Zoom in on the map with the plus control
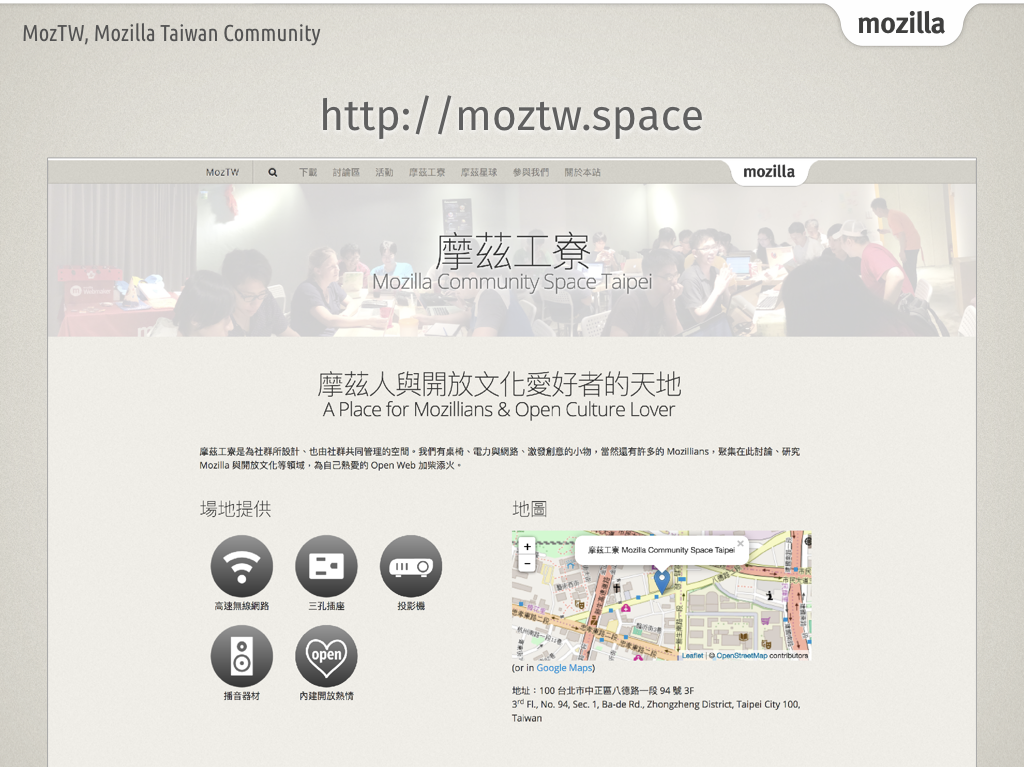This screenshot has height=767, width=1024. click(x=527, y=547)
